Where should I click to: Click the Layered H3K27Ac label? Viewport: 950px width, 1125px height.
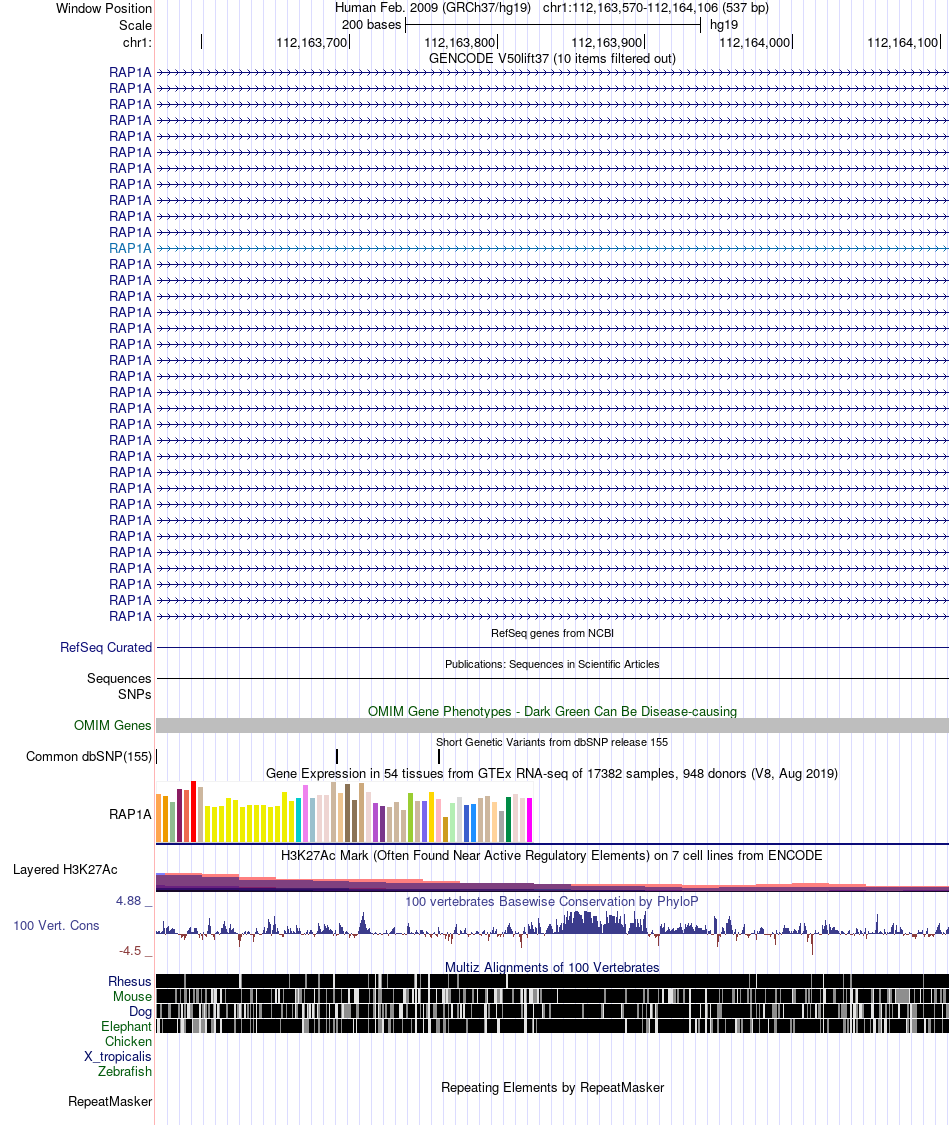click(65, 870)
